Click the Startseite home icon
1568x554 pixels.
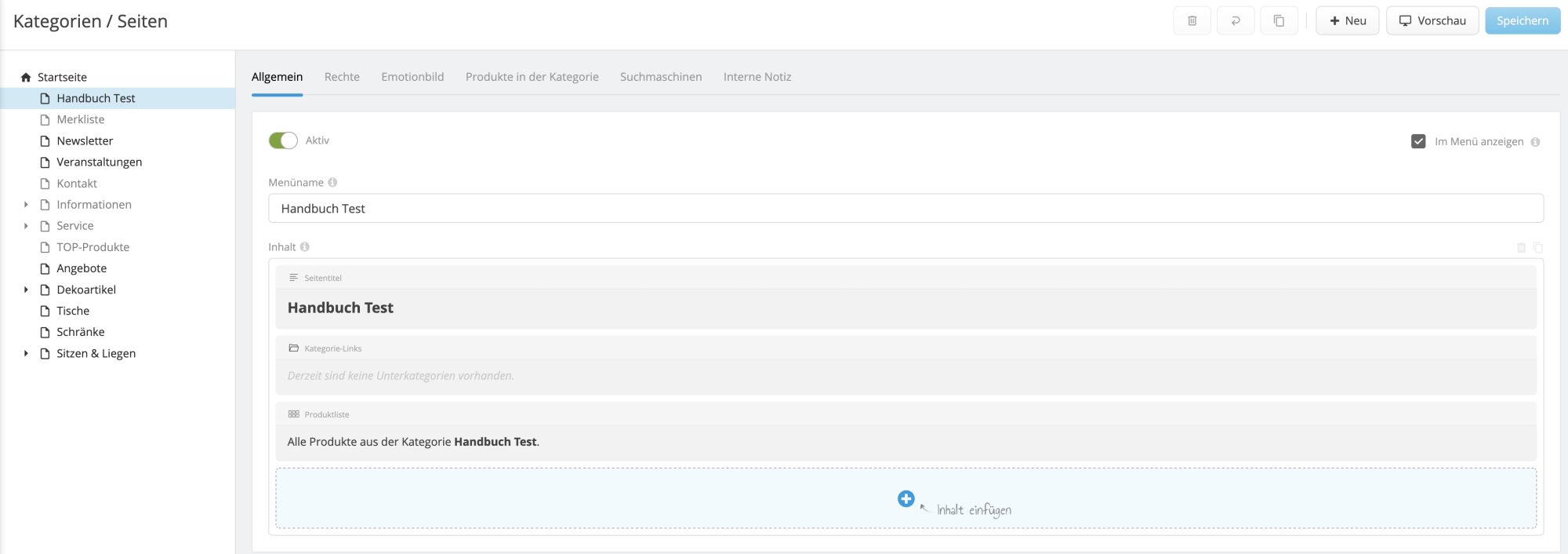click(x=26, y=77)
